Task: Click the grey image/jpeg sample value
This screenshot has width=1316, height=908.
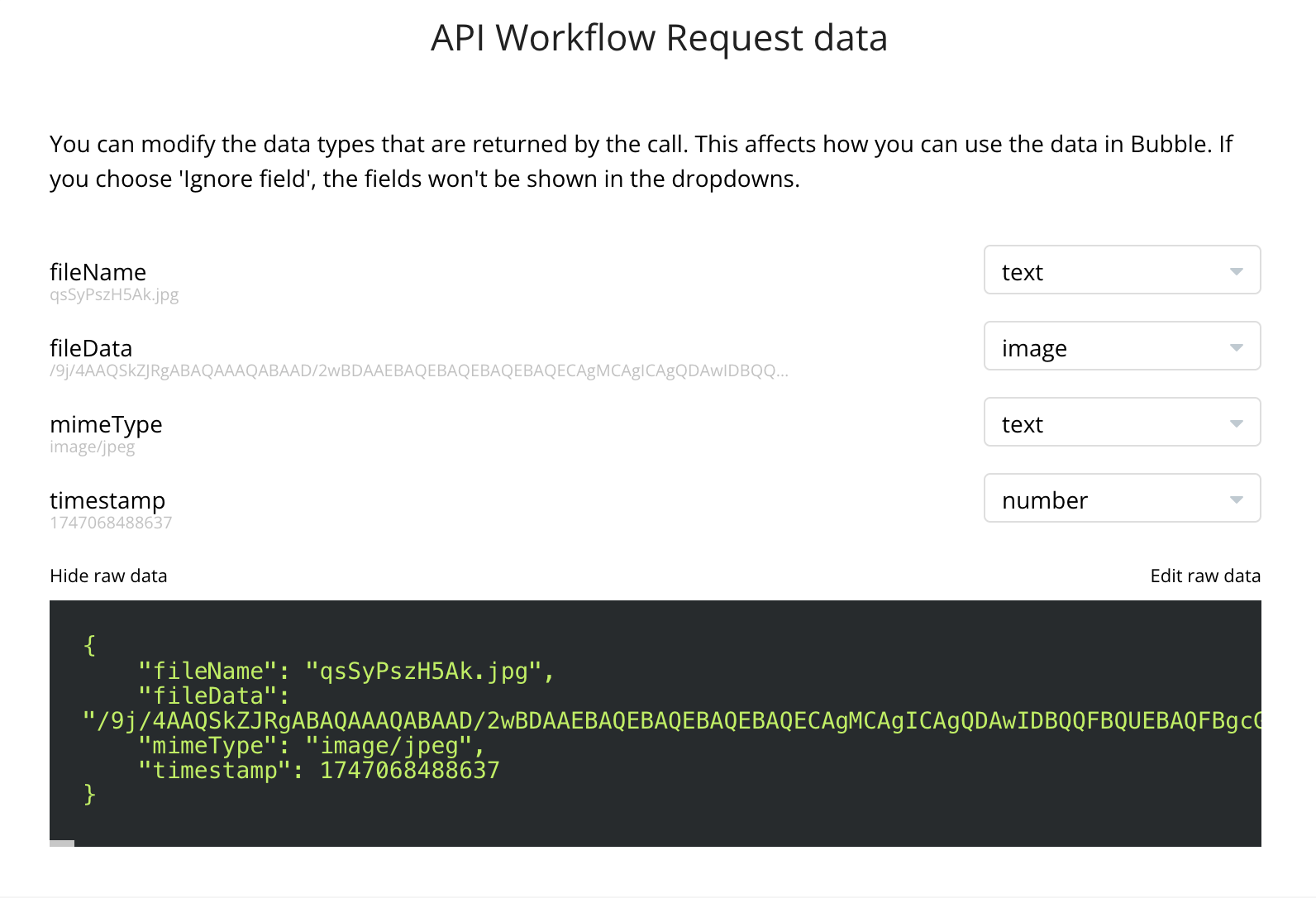Action: click(92, 447)
